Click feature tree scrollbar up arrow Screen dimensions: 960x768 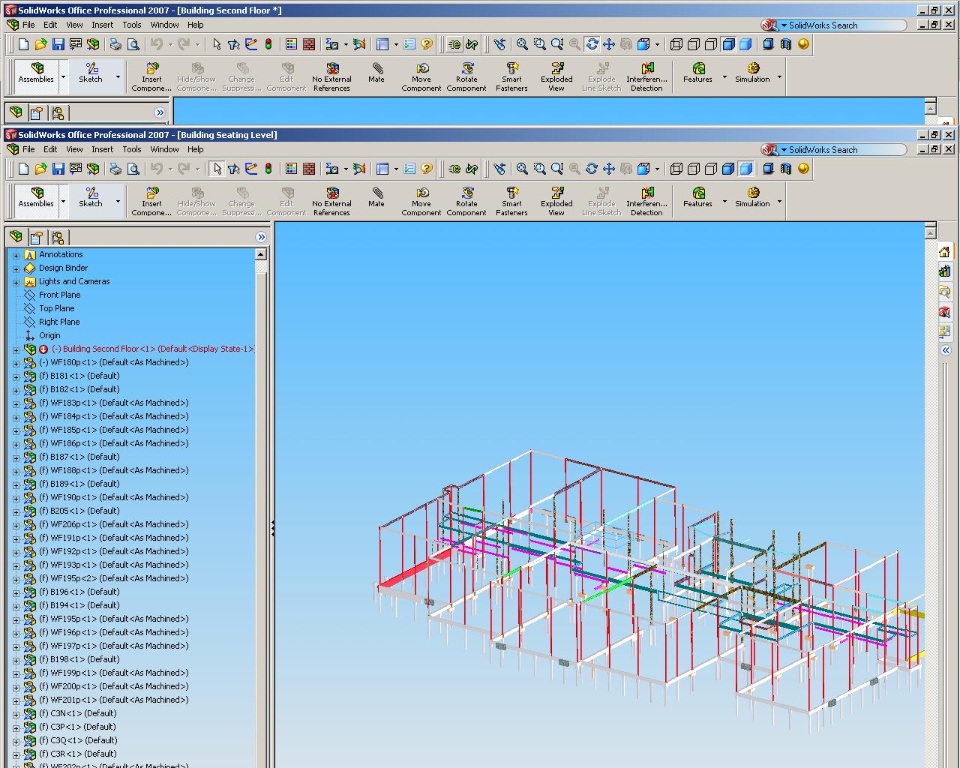pyautogui.click(x=261, y=254)
